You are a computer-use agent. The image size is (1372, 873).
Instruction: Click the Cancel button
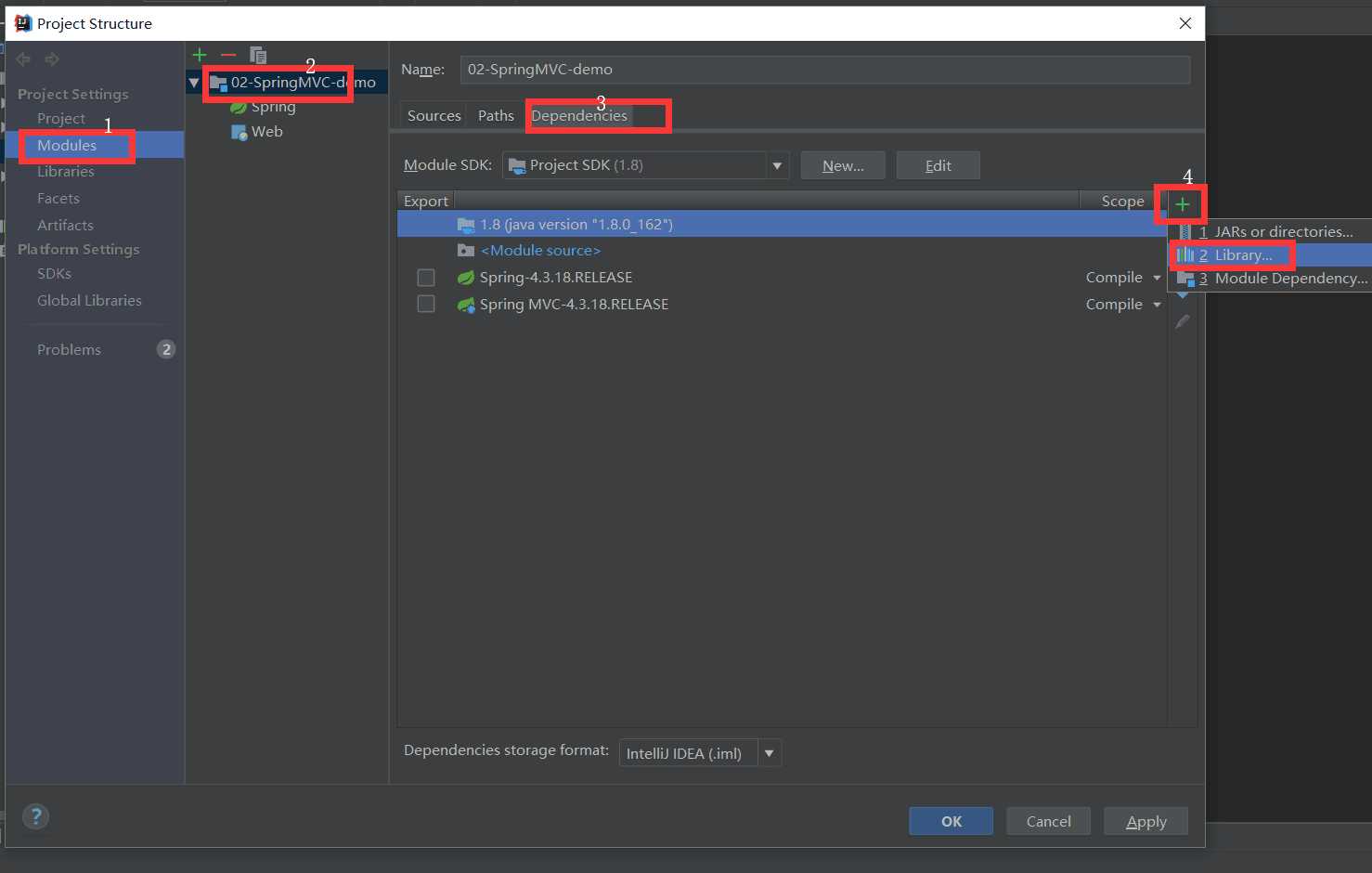point(1049,821)
